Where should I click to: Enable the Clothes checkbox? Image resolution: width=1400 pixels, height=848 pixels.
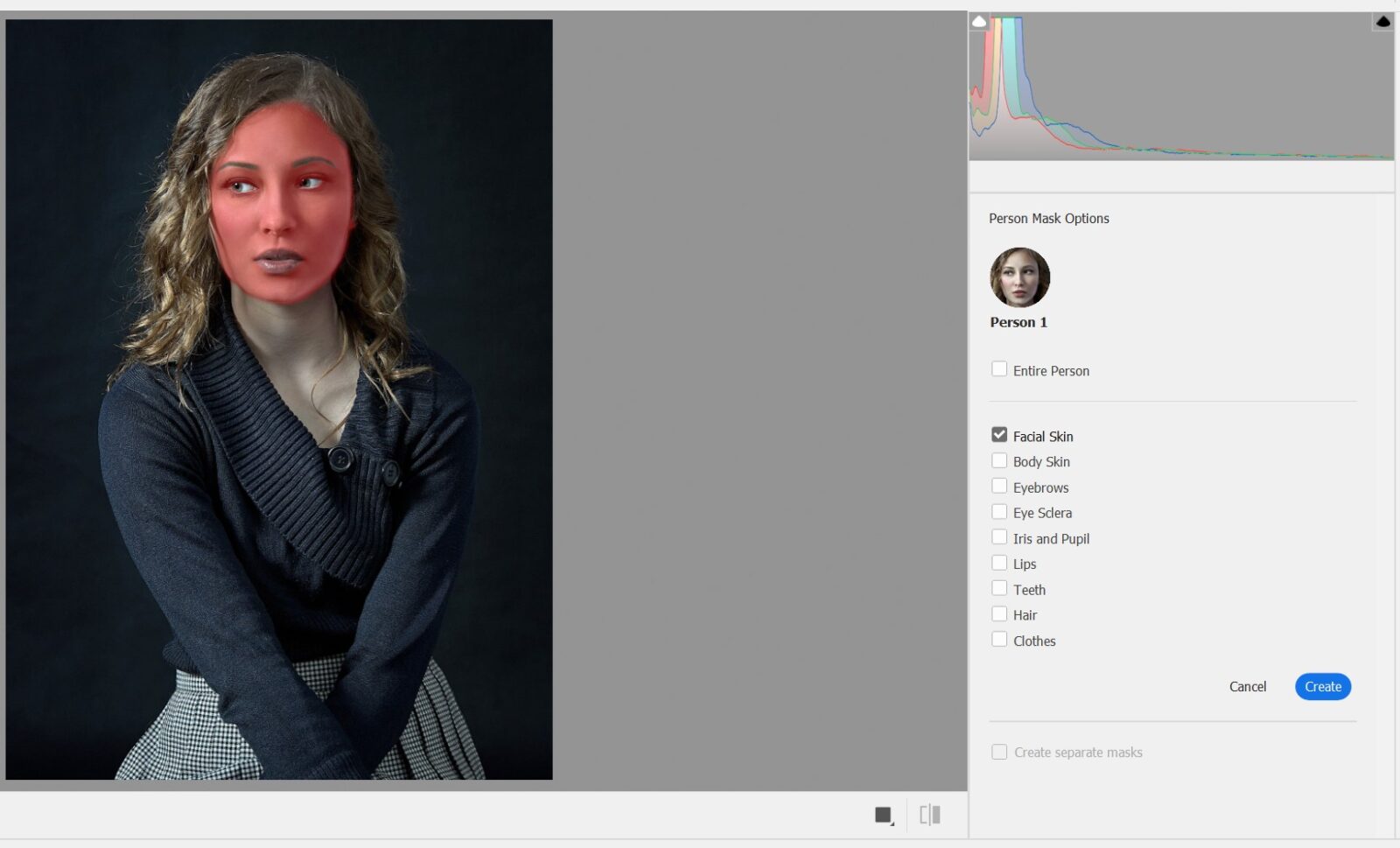999,639
